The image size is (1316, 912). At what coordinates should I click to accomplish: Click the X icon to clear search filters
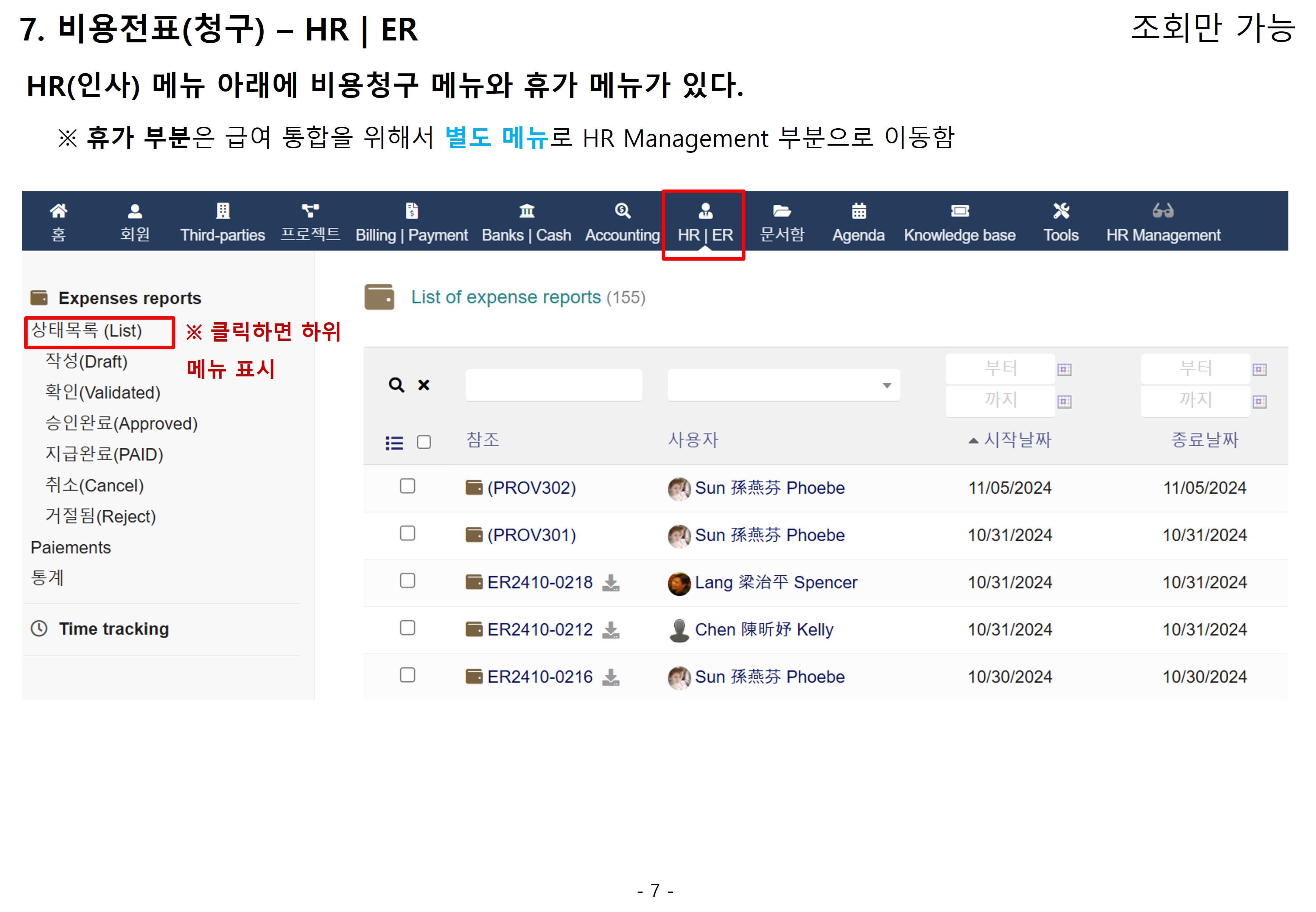click(x=423, y=385)
